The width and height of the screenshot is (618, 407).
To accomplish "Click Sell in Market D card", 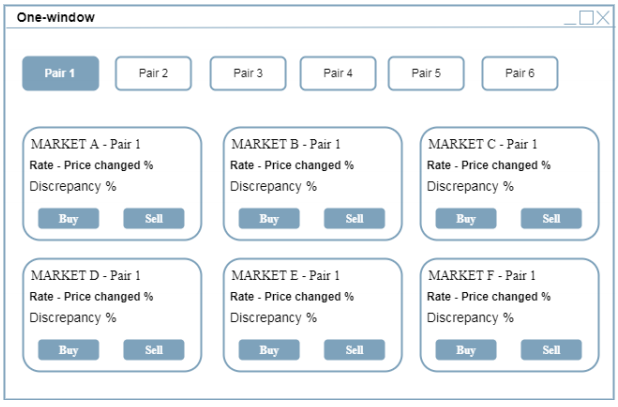I will [154, 350].
